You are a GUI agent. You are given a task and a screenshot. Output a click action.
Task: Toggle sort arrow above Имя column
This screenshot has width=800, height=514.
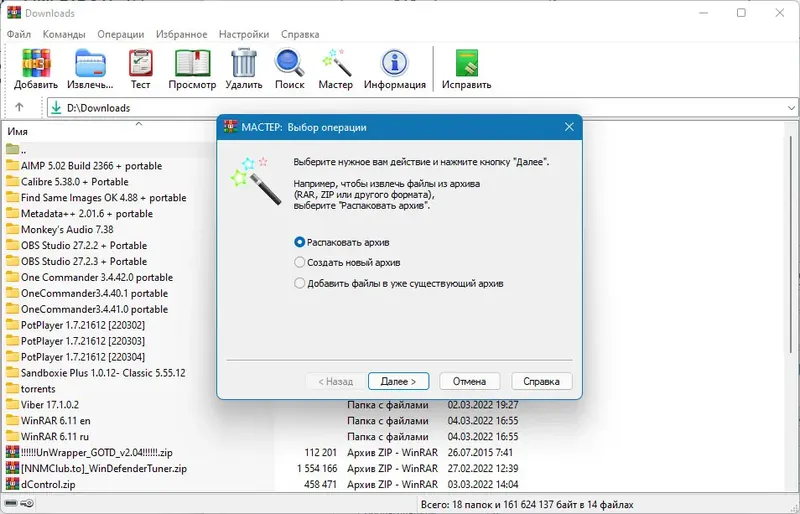click(x=139, y=124)
